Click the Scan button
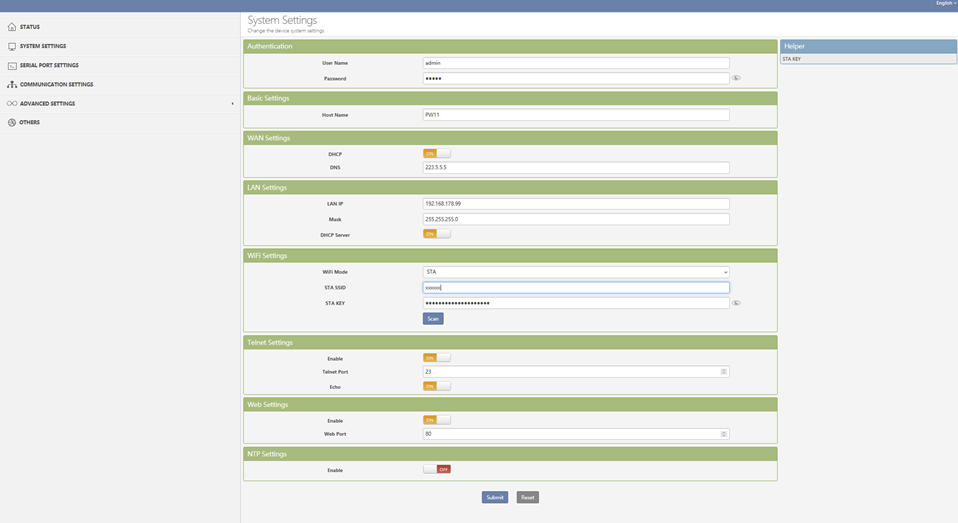Image resolution: width=958 pixels, height=523 pixels. tap(433, 319)
